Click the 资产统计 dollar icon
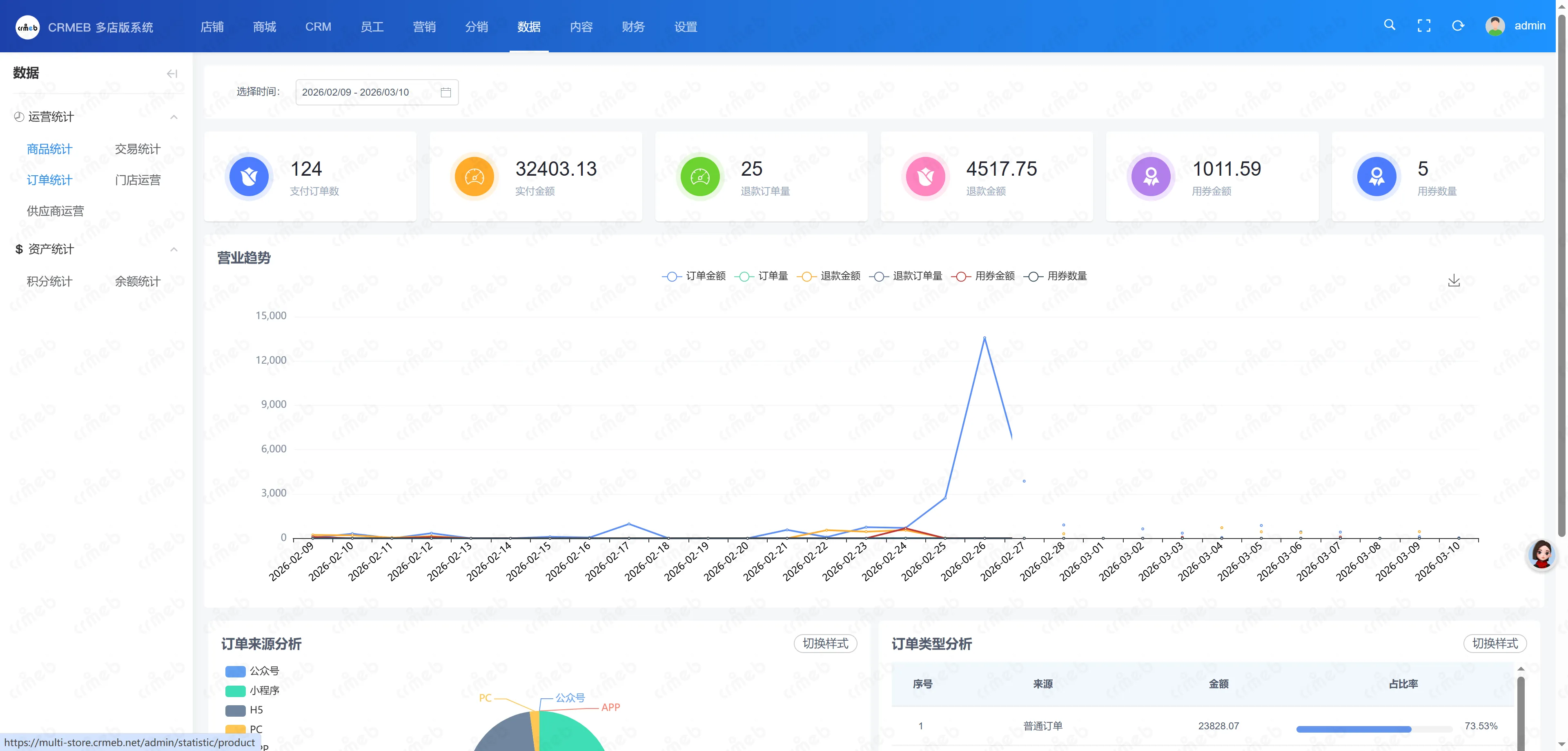Viewport: 1568px width, 751px height. click(19, 250)
